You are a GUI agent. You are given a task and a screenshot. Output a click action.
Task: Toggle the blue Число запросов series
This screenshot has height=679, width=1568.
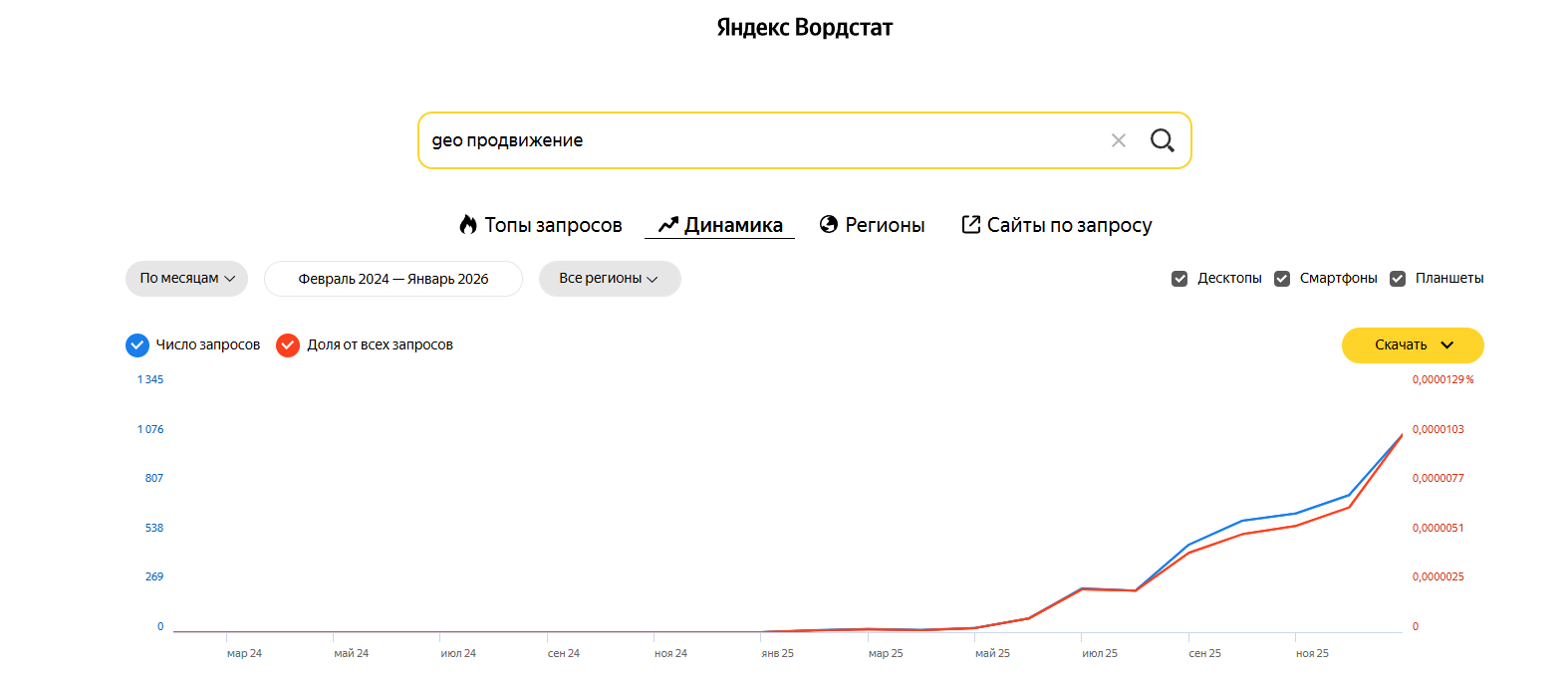tap(137, 345)
